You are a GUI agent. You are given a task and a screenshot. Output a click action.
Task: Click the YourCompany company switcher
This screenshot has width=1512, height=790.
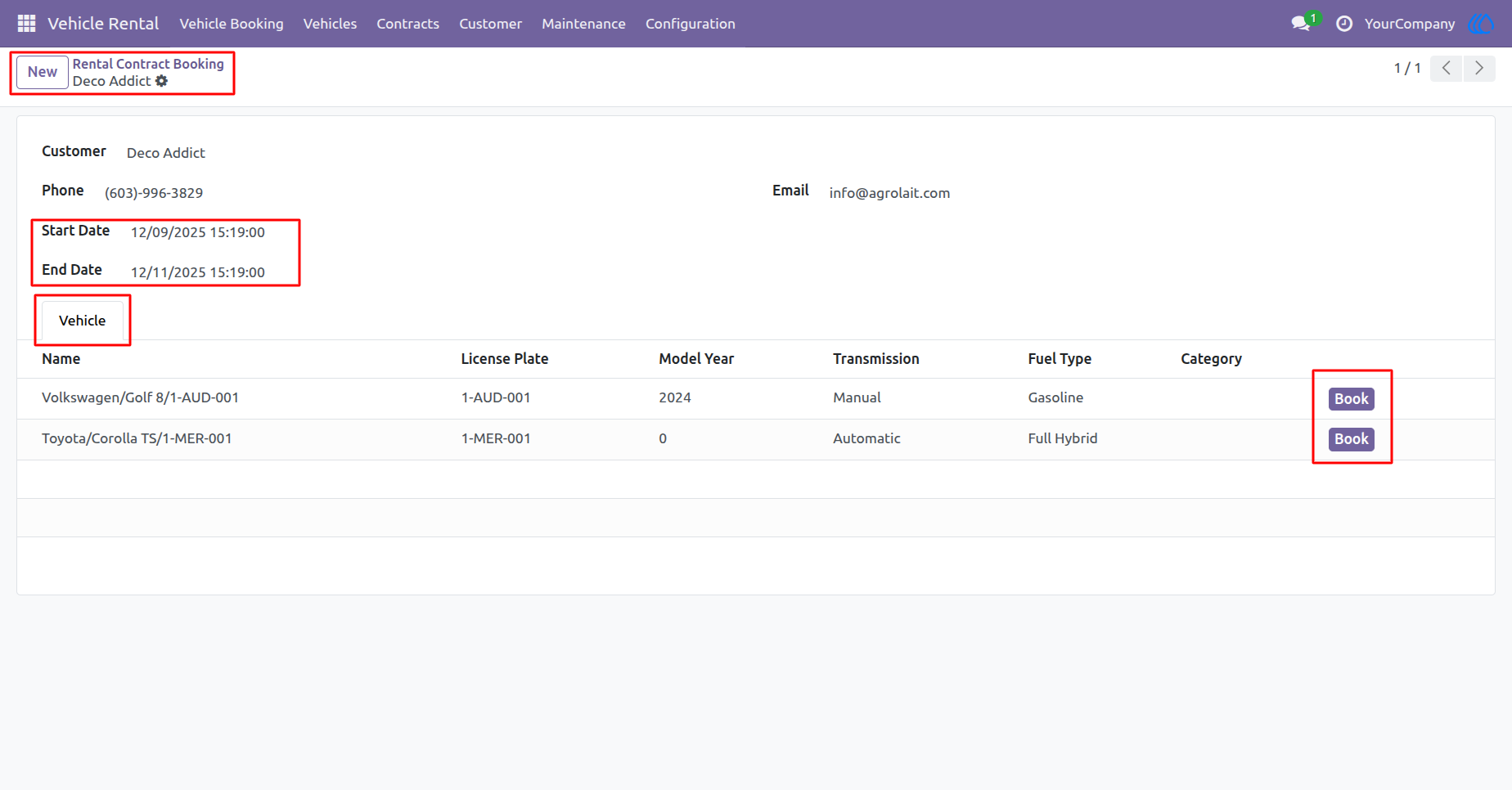click(x=1410, y=24)
